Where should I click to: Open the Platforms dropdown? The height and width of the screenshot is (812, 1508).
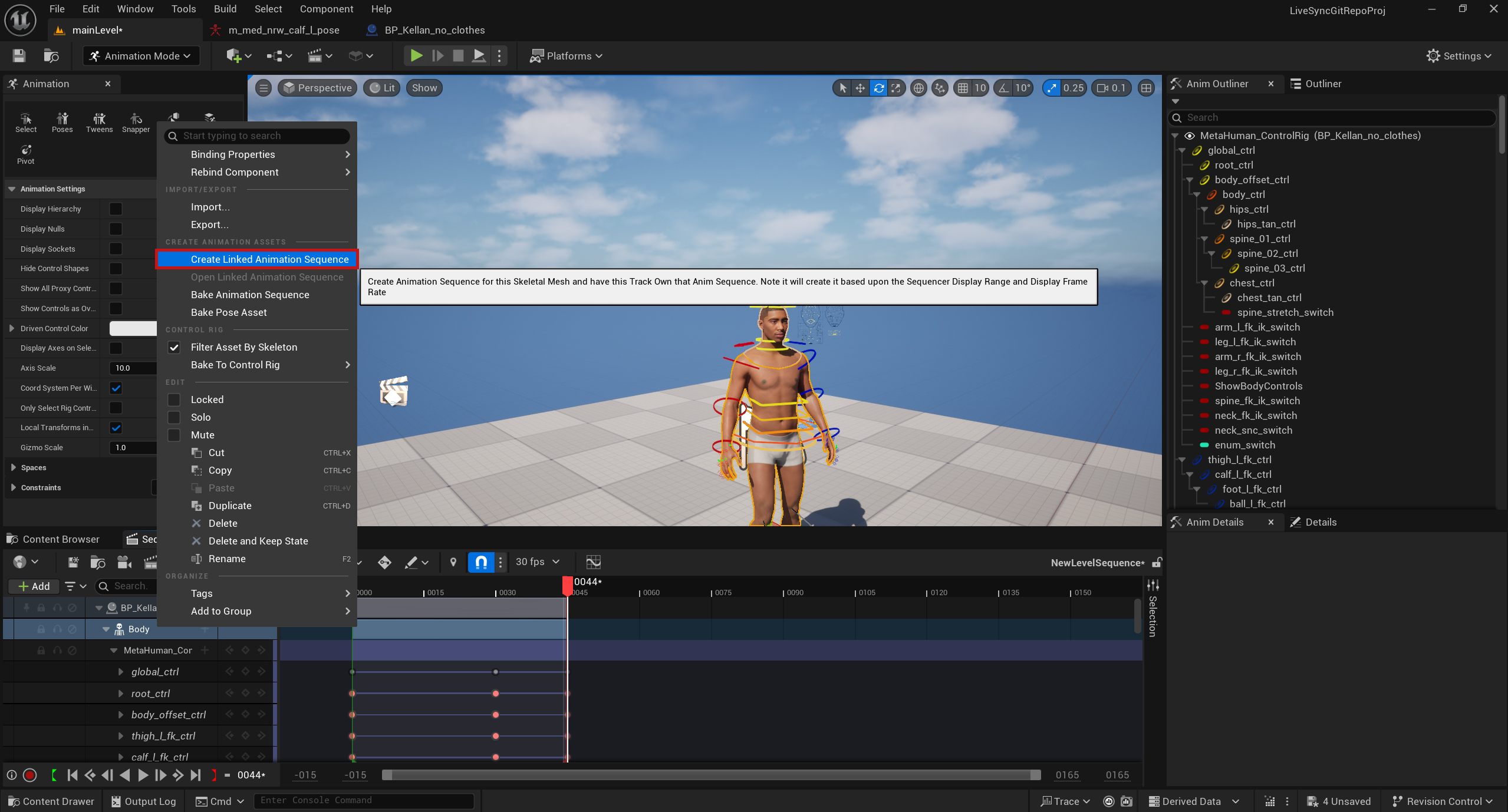(566, 56)
